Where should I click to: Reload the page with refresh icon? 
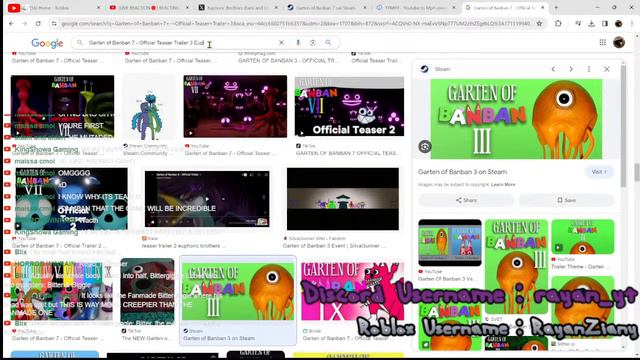38,24
